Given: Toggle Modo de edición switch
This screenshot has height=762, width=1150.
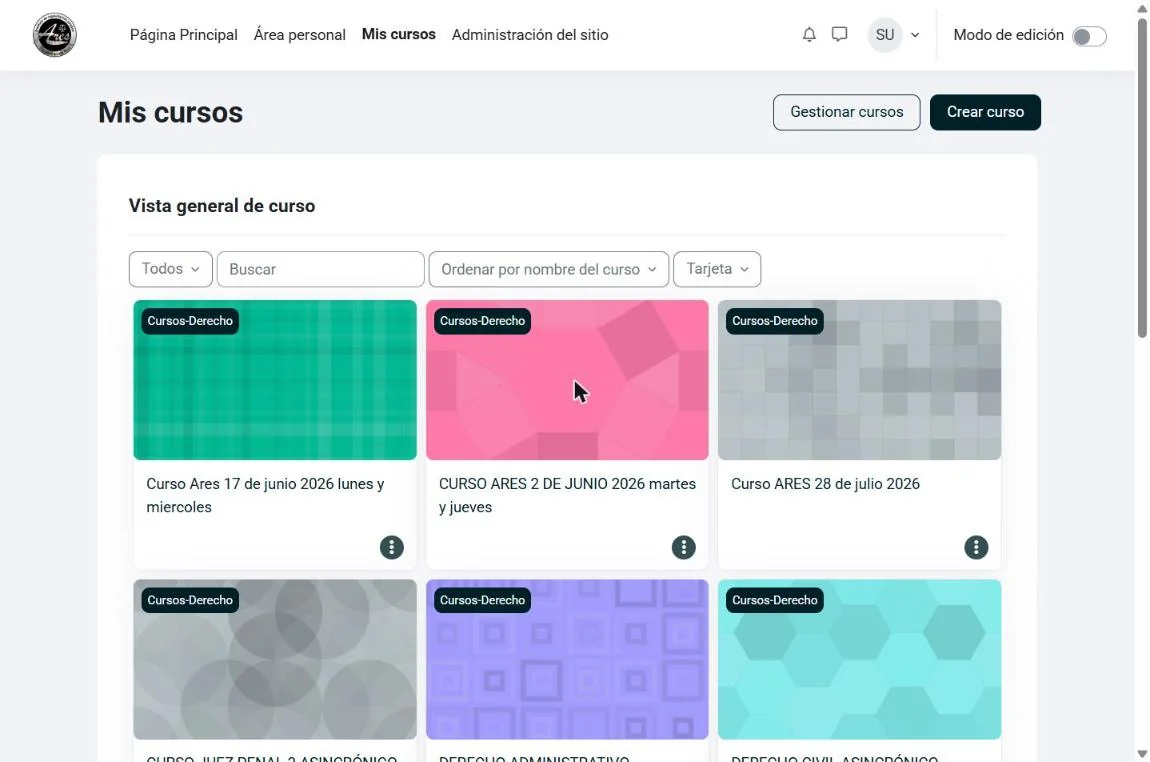Looking at the screenshot, I should (1089, 36).
